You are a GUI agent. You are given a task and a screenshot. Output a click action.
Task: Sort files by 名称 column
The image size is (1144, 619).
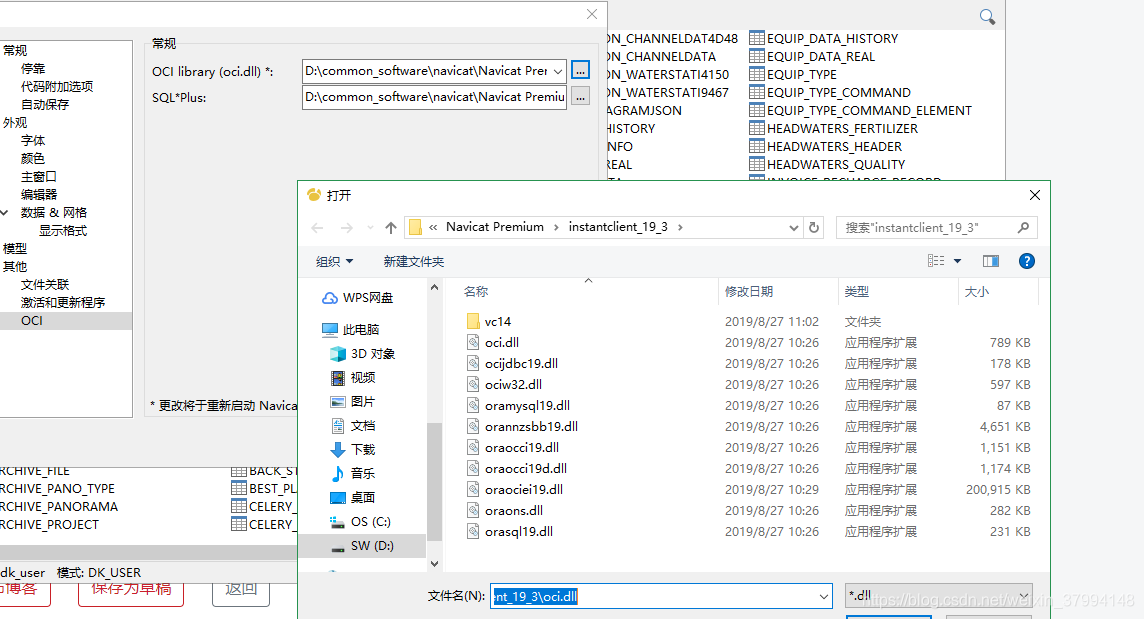(x=476, y=291)
